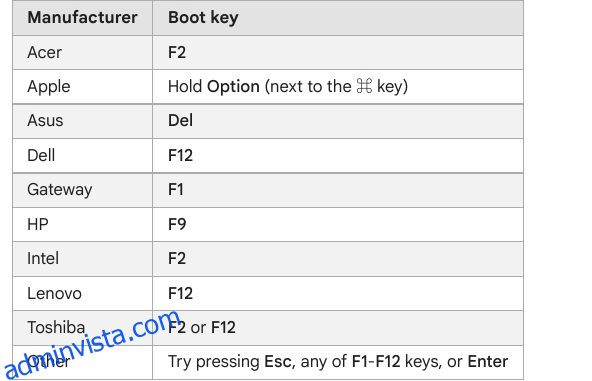Screen dimensions: 592x381
Task: Click the F1 boot key for Gateway
Action: pyautogui.click(x=176, y=190)
